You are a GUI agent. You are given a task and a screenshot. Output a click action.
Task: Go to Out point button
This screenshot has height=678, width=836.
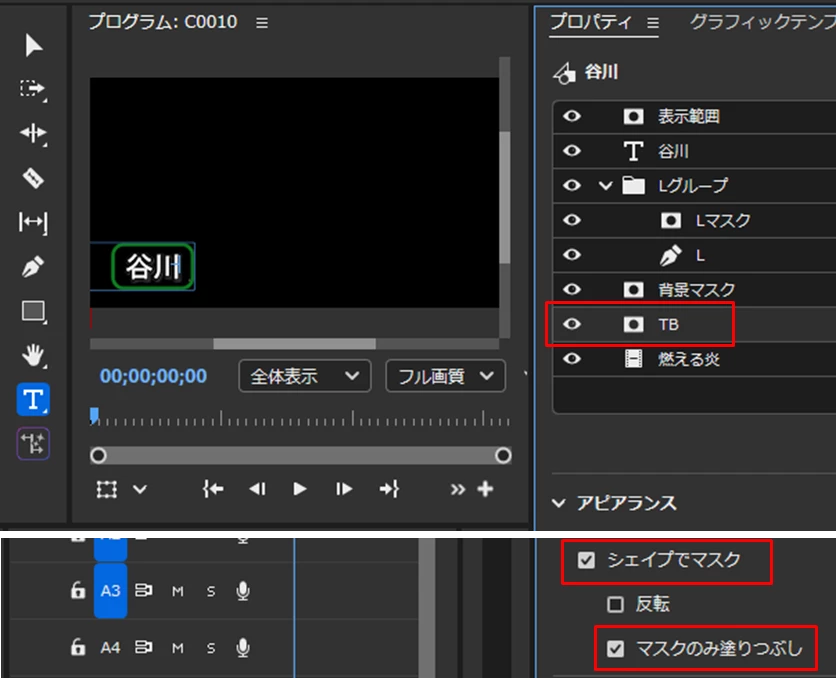click(x=389, y=489)
